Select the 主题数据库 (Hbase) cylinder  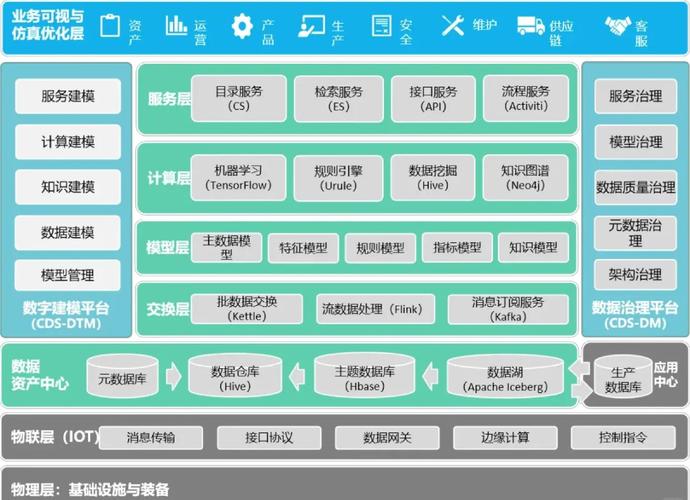pyautogui.click(x=364, y=375)
